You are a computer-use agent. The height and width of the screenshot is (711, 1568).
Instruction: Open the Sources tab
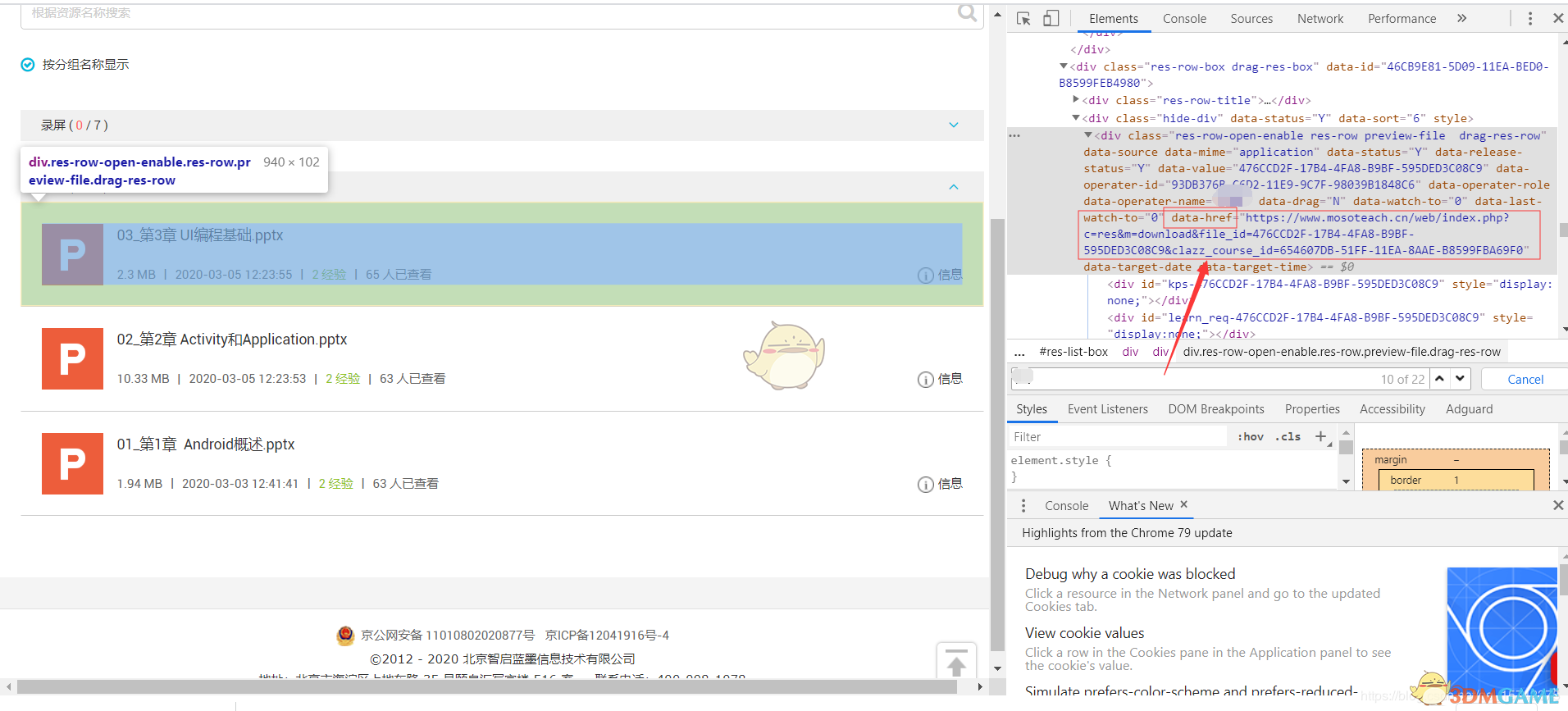[1251, 19]
